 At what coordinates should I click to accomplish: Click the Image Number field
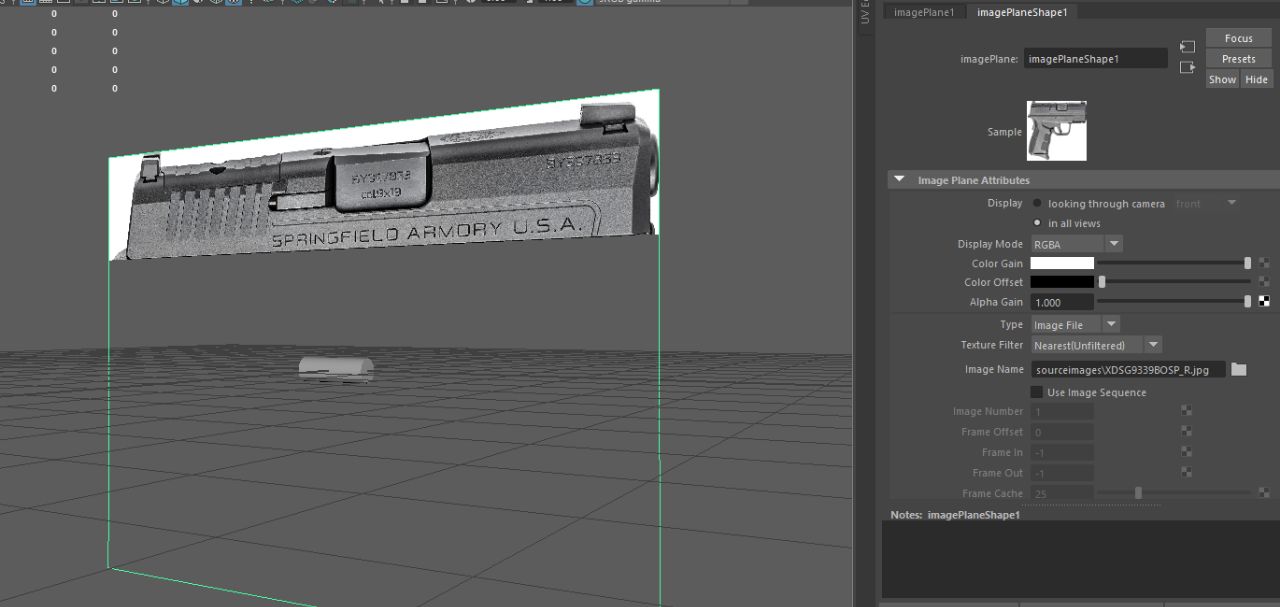[1062, 412]
